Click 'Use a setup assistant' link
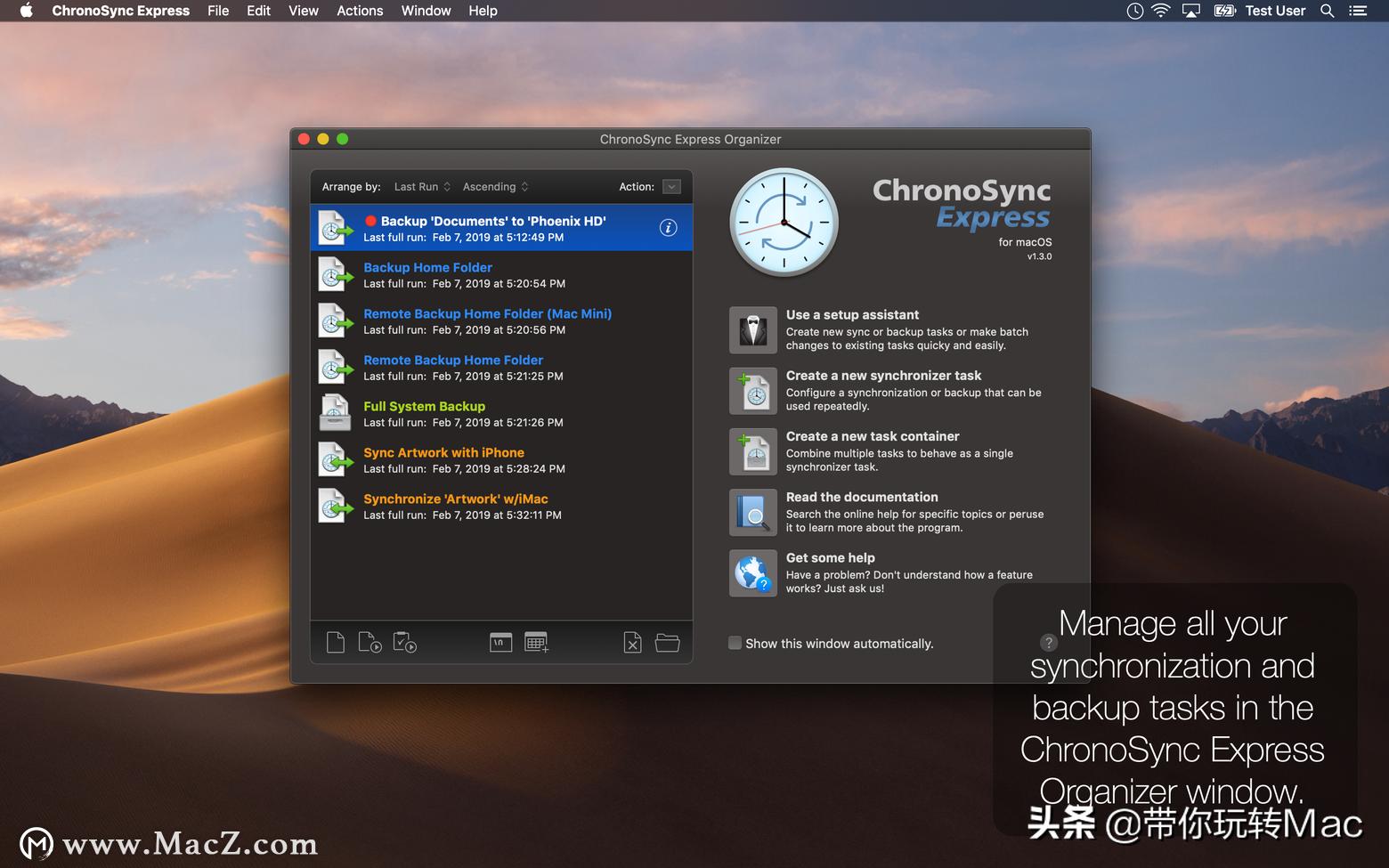Viewport: 1389px width, 868px height. [852, 315]
